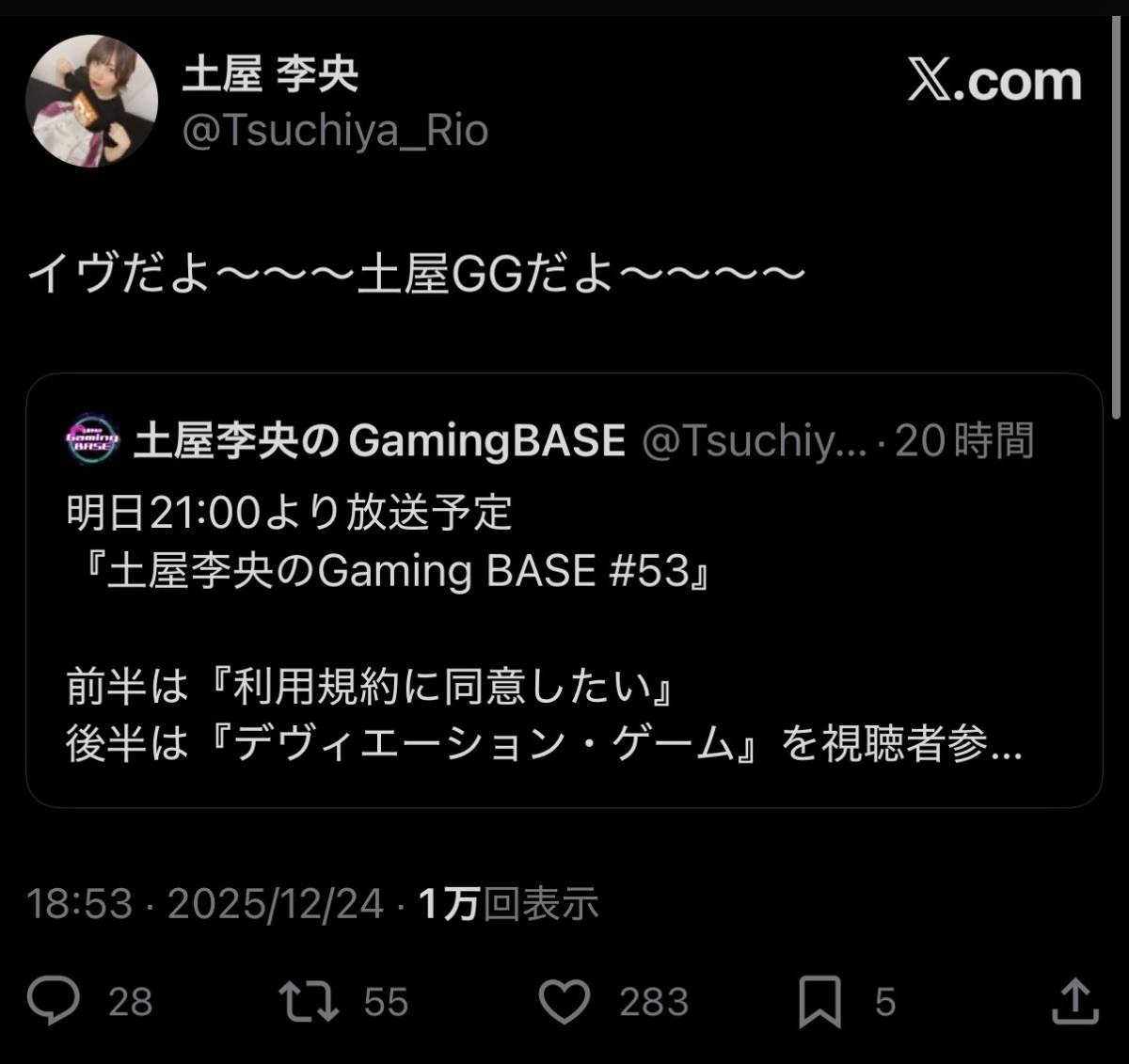The width and height of the screenshot is (1129, 1064).
Task: Like the post with heart icon
Action: 564,1003
